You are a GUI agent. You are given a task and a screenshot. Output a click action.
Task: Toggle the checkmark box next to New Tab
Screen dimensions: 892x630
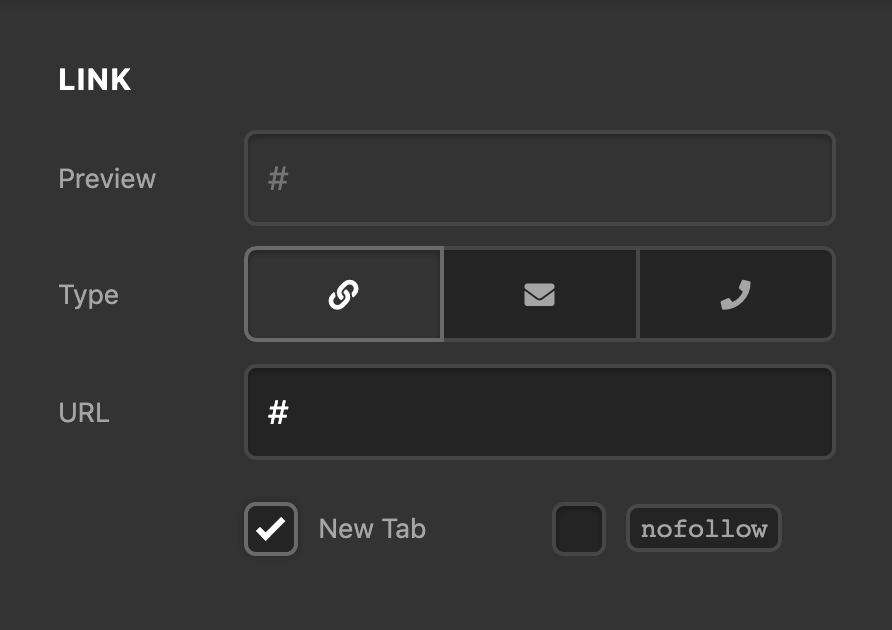[271, 529]
